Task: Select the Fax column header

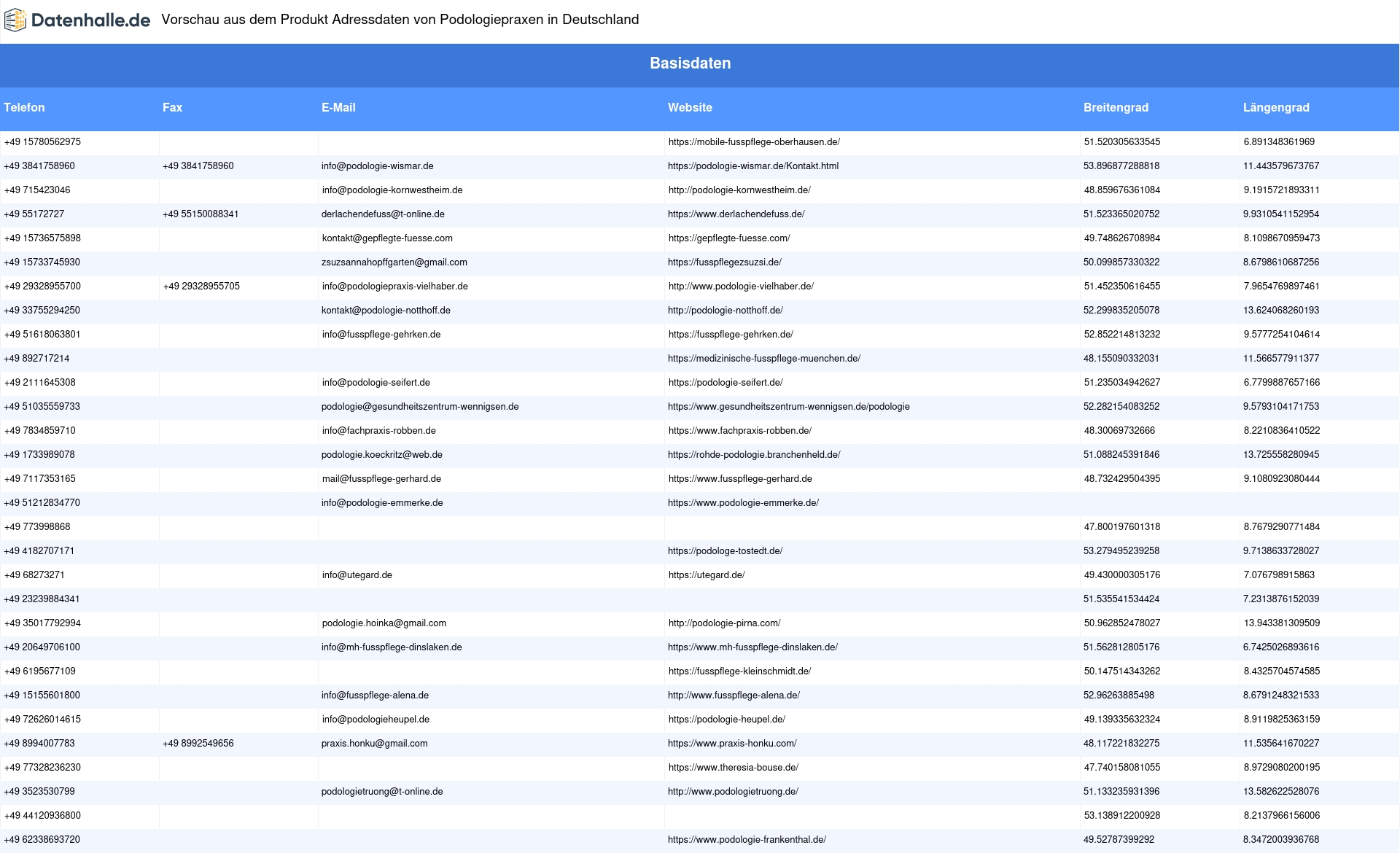Action: [172, 107]
